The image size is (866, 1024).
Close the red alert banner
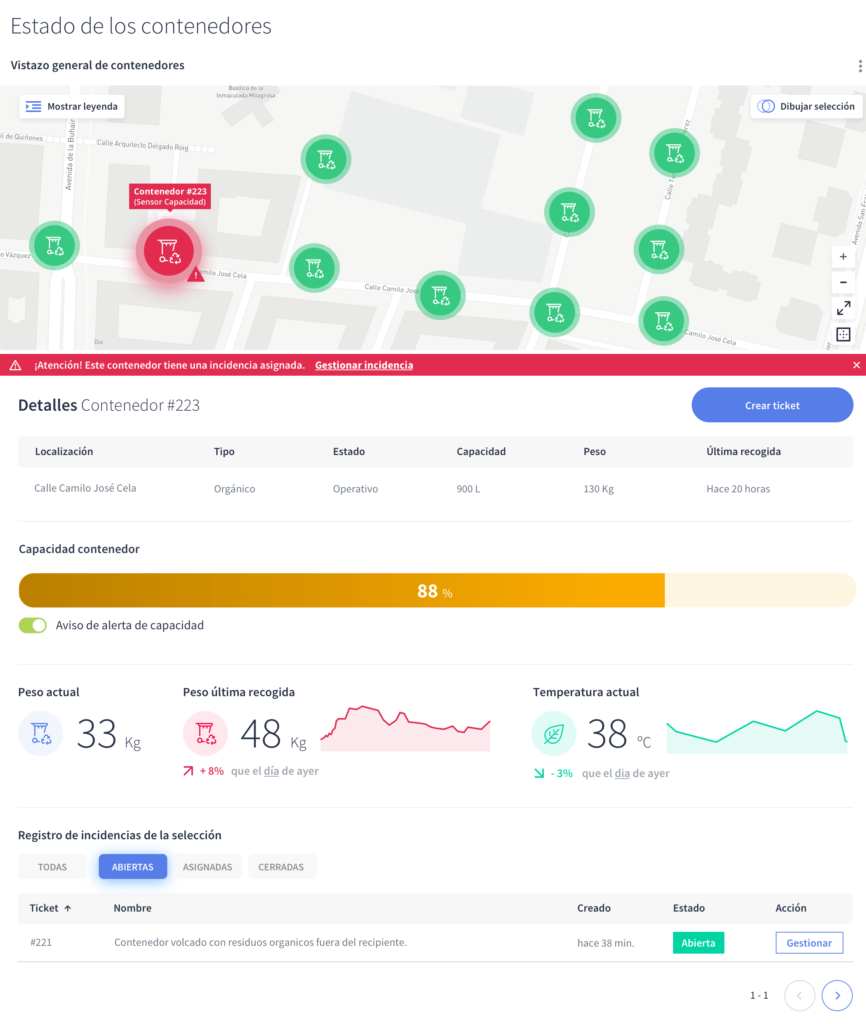(856, 365)
